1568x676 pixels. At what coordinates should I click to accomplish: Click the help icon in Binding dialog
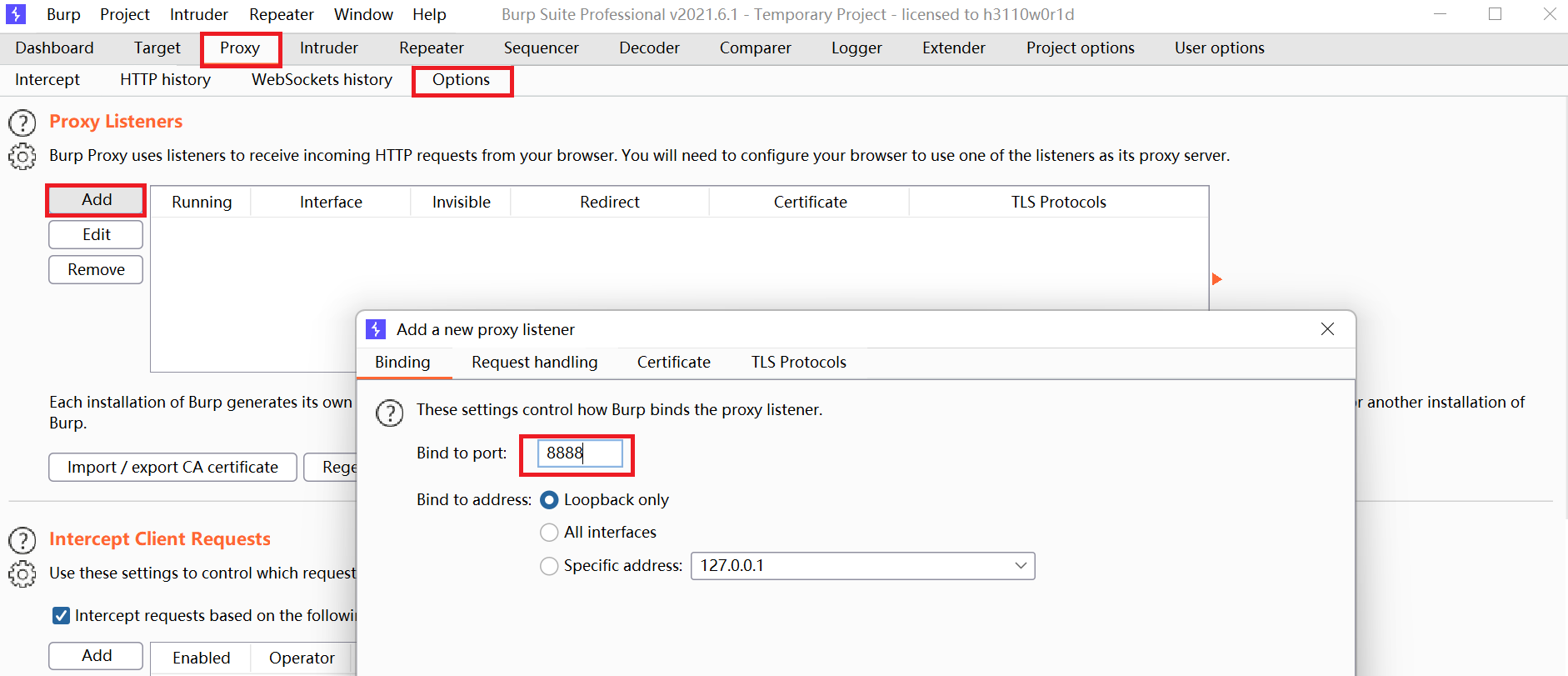click(x=390, y=412)
